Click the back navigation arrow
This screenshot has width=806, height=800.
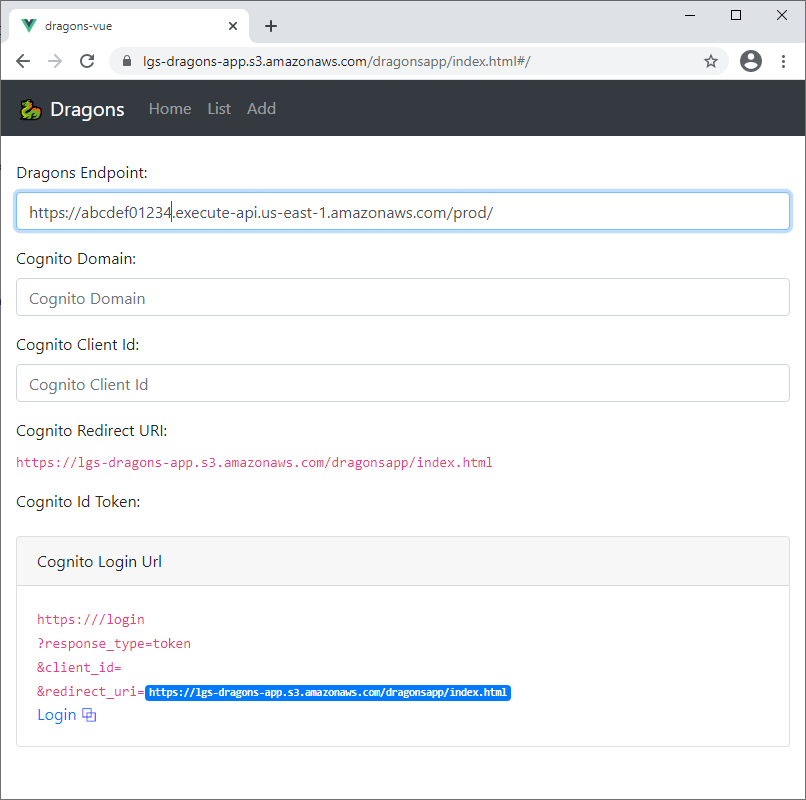coord(23,61)
